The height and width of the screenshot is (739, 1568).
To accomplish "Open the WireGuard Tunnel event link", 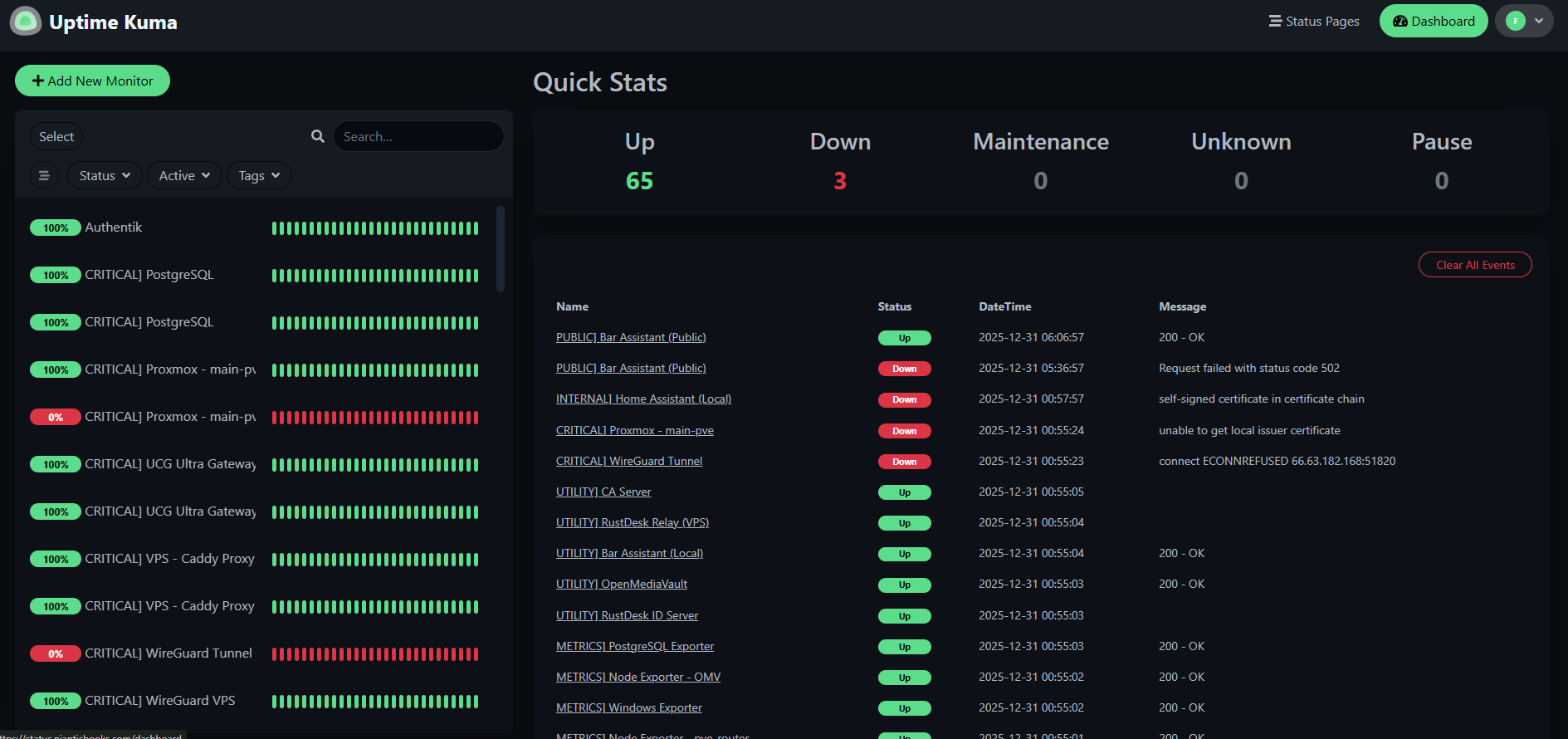I will tap(629, 462).
